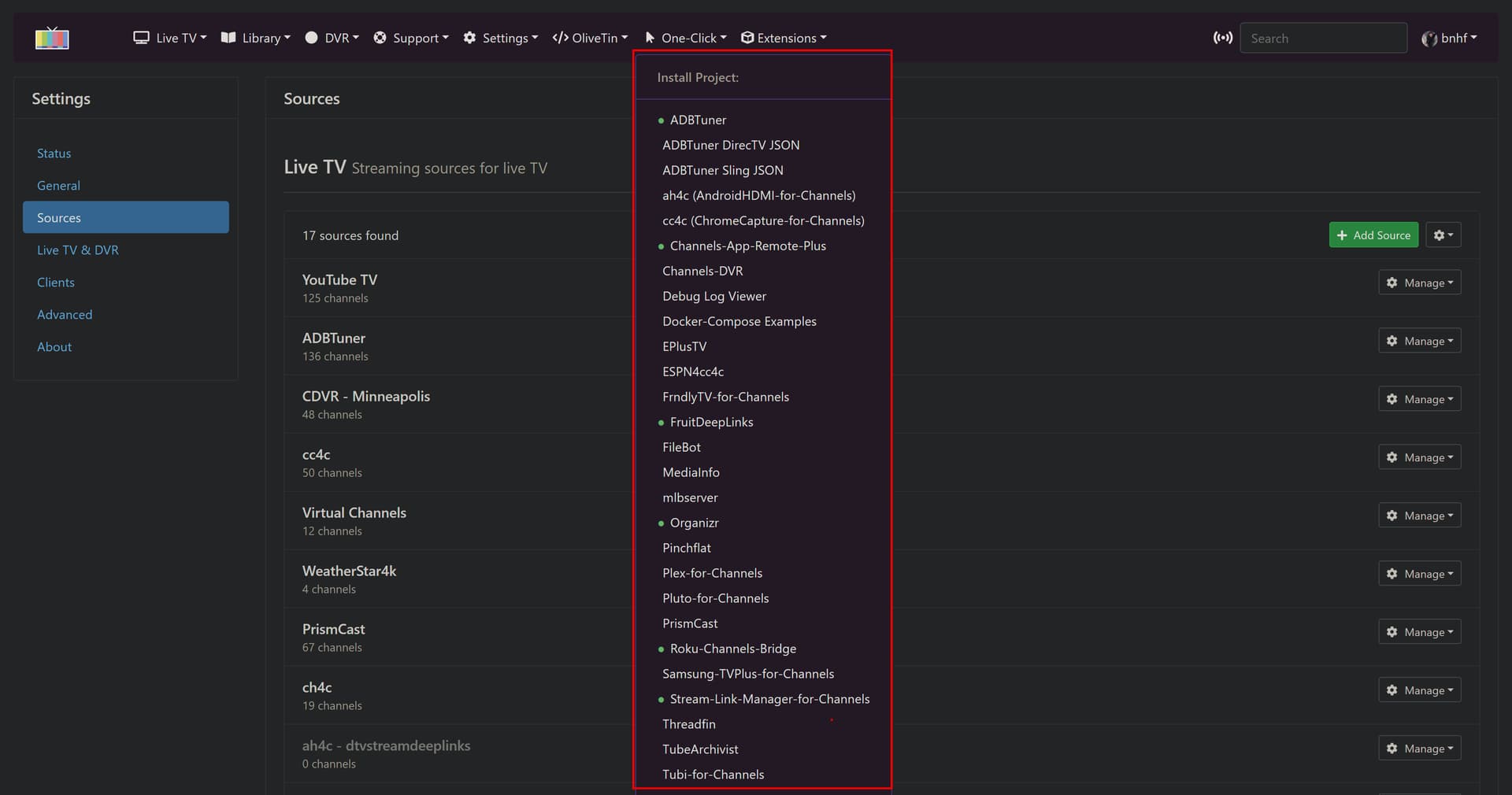
Task: Click the bnhf user avatar icon
Action: (x=1429, y=39)
